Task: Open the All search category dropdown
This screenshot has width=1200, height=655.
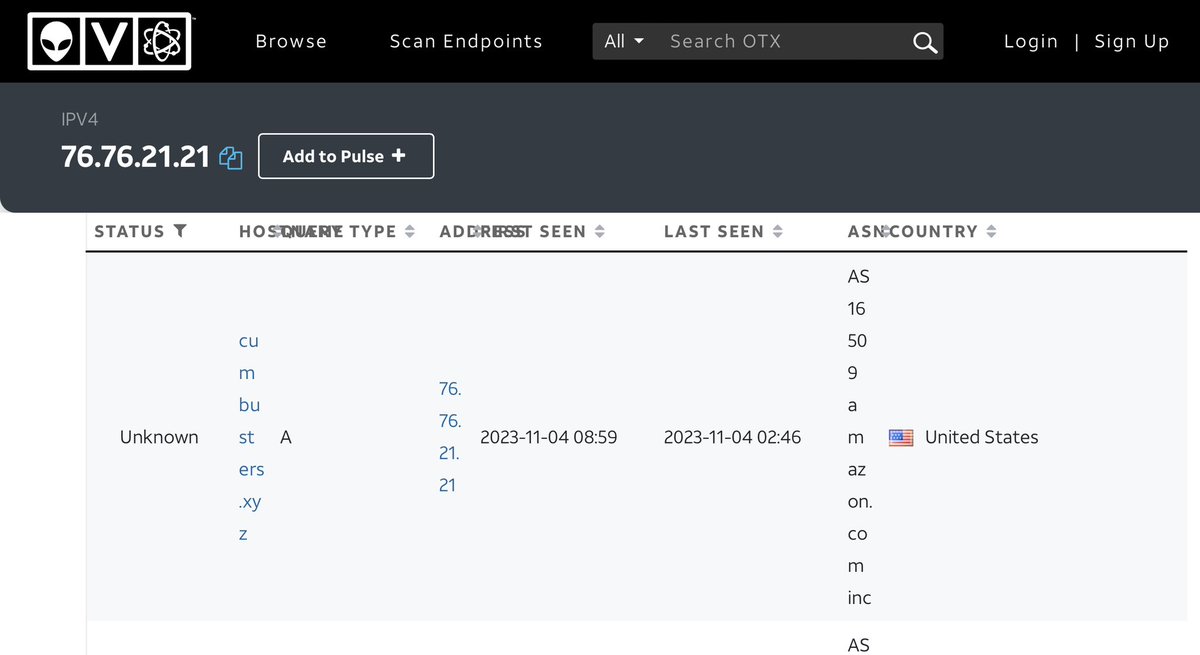Action: [x=624, y=42]
